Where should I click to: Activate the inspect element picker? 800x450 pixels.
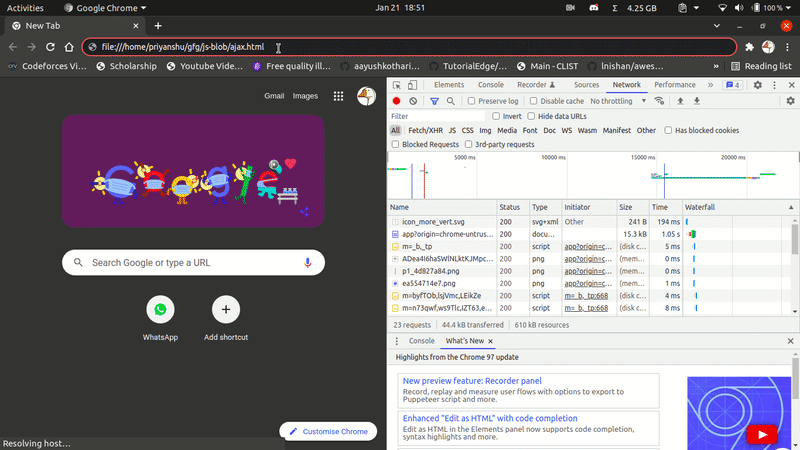point(397,85)
